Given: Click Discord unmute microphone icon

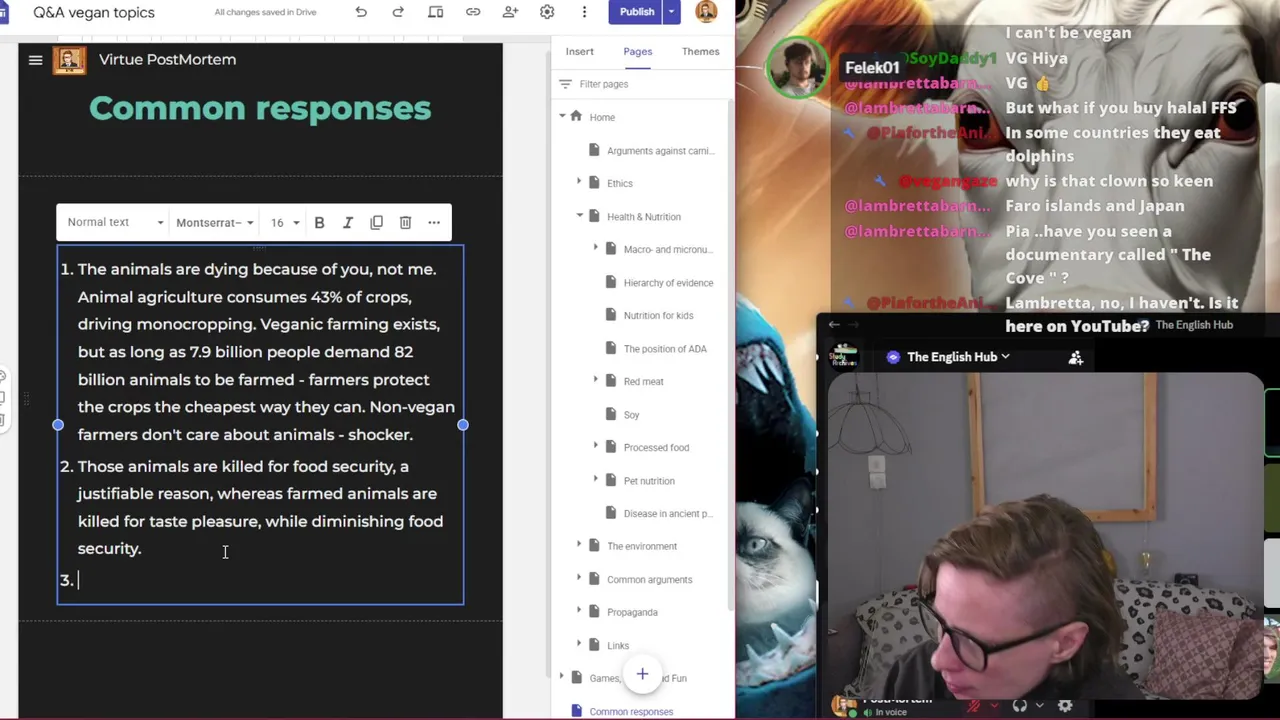Looking at the screenshot, I should click(x=974, y=706).
